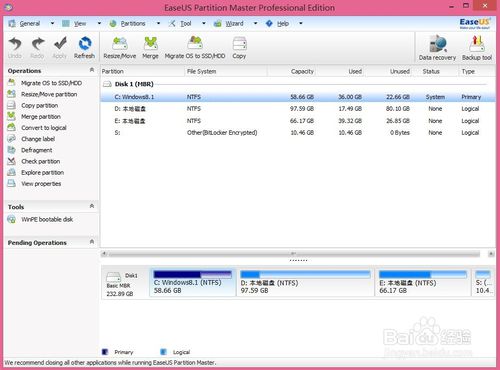500x370 pixels.
Task: Click the Logical legend color box
Action: coord(163,352)
